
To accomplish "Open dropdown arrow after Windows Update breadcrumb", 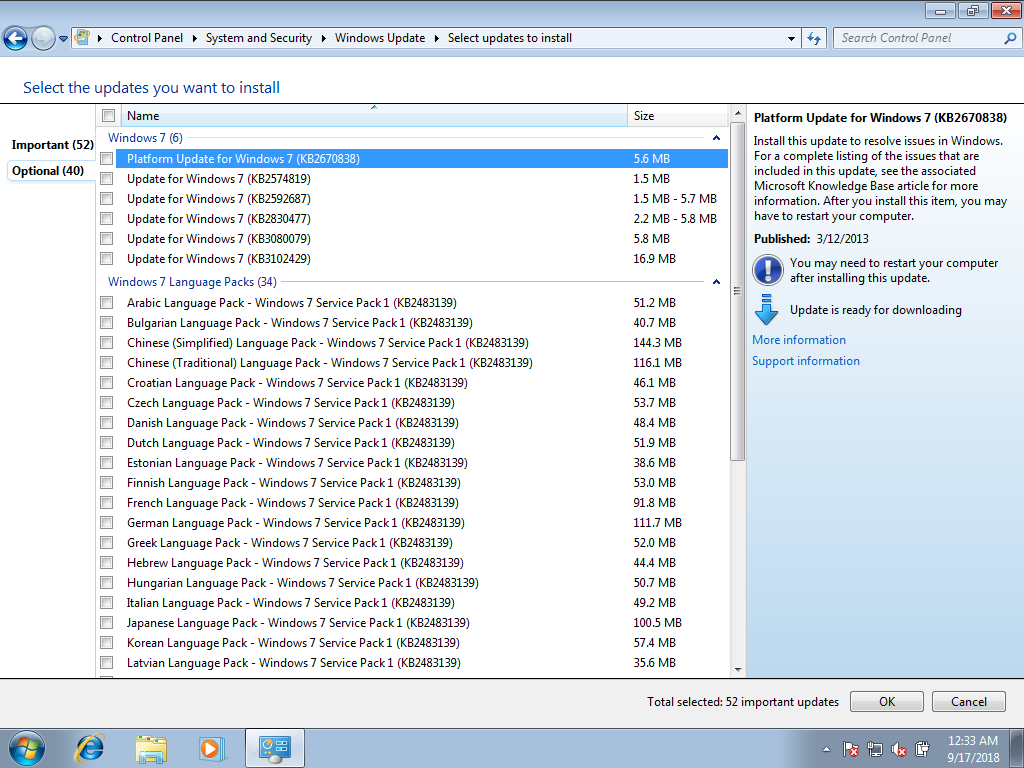I will 437,39.
